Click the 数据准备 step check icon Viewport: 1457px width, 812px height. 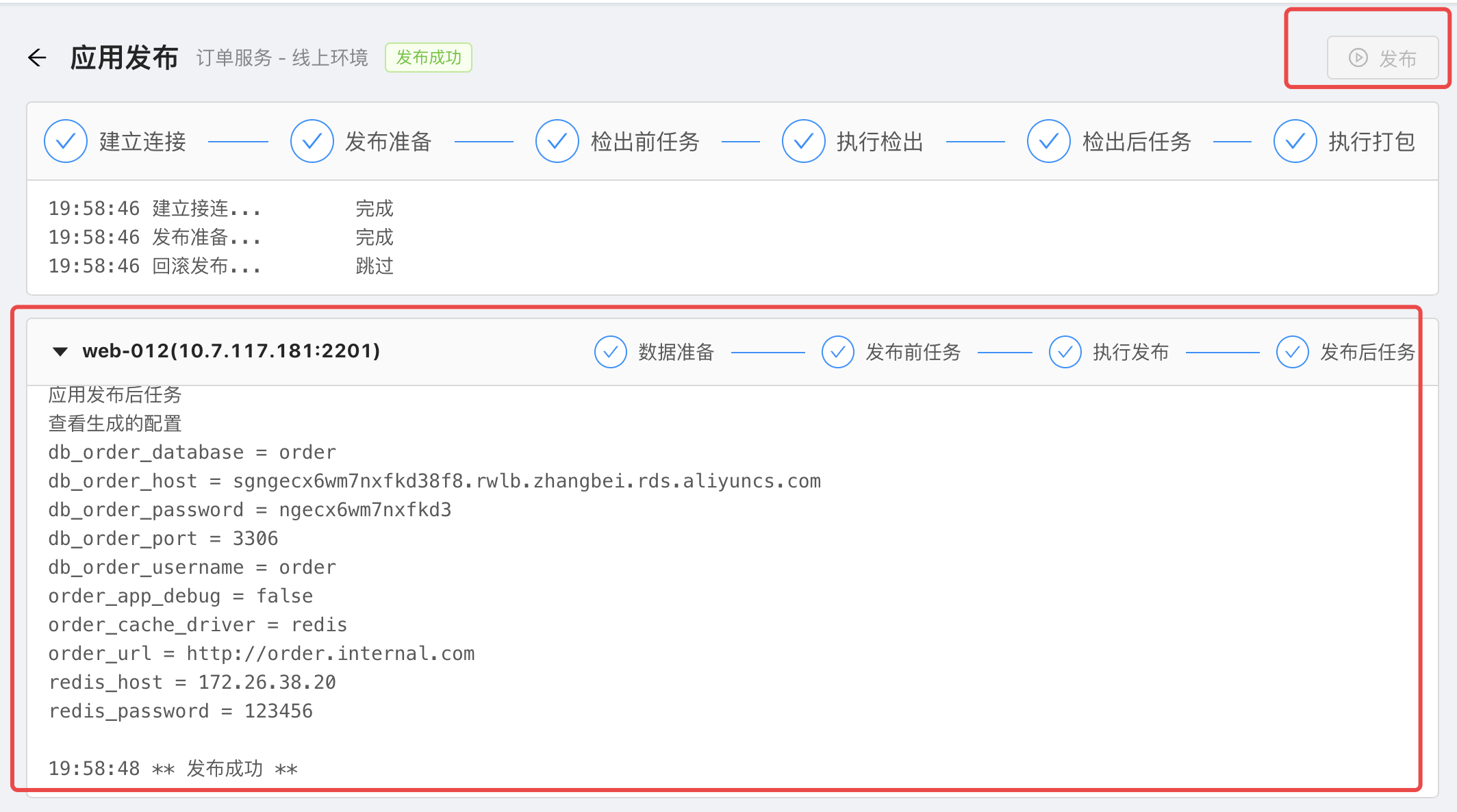point(611,352)
